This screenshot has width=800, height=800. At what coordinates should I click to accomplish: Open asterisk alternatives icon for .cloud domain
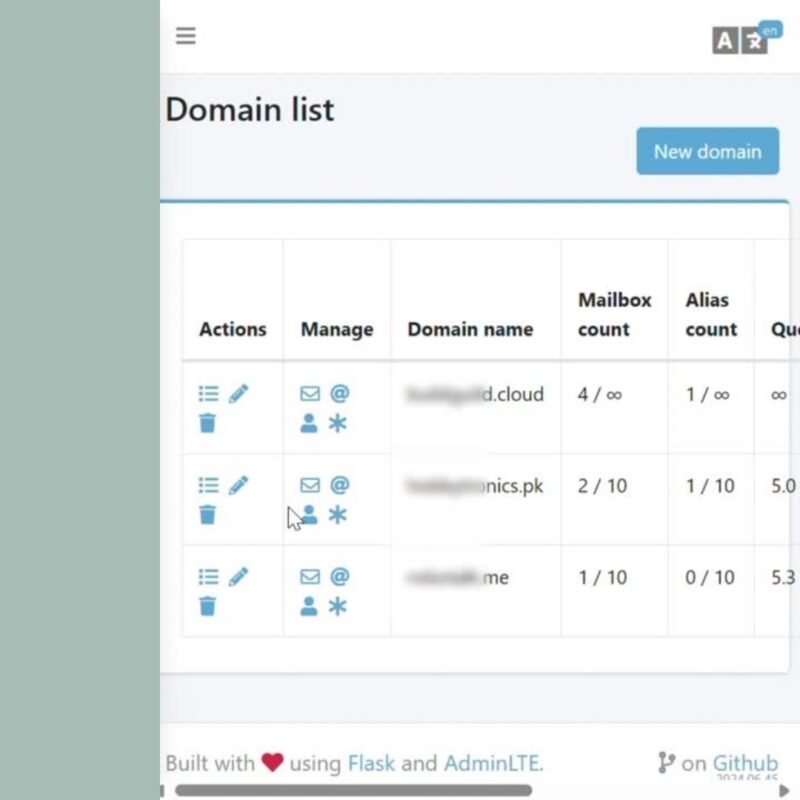coord(338,424)
